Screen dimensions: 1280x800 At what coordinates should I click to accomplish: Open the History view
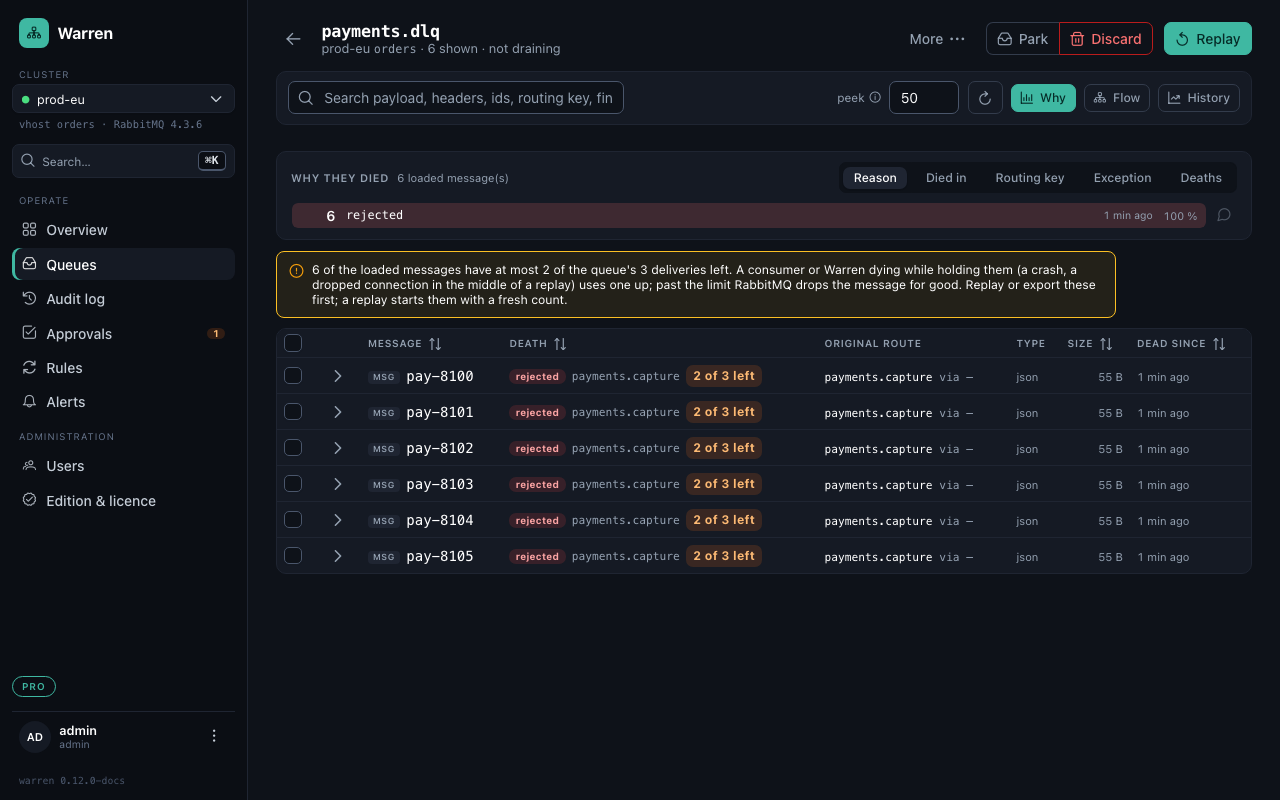click(1199, 98)
